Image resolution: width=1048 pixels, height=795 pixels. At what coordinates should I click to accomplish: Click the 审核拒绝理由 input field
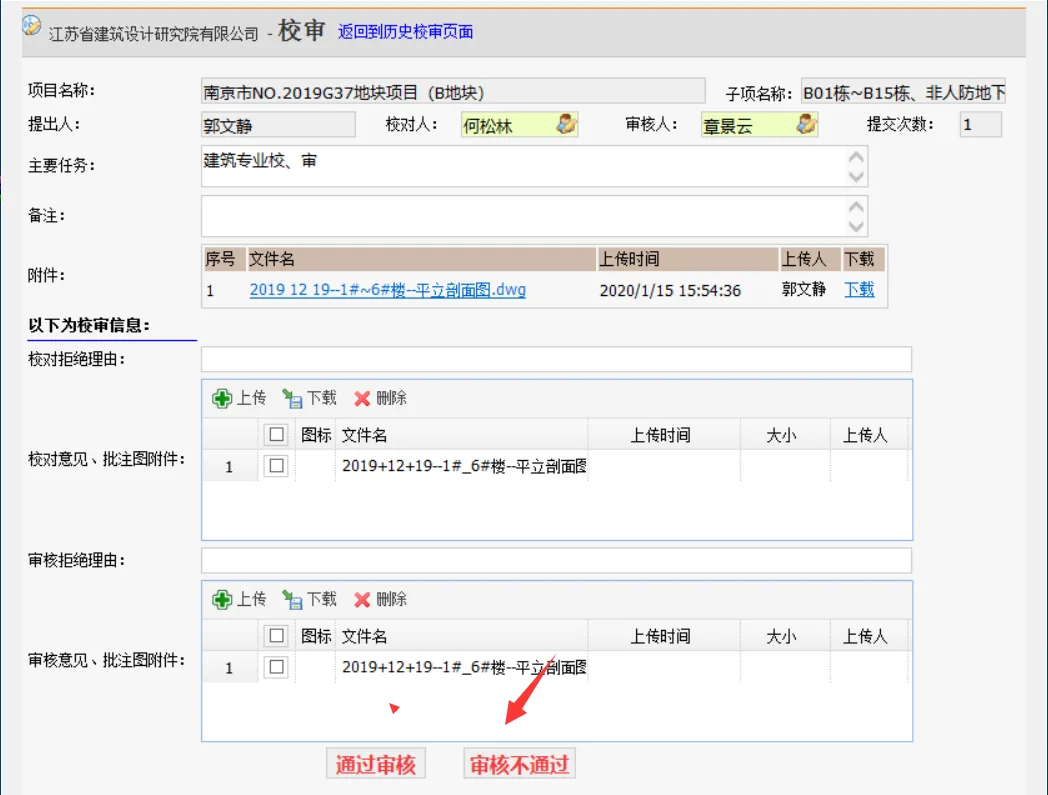(x=556, y=560)
